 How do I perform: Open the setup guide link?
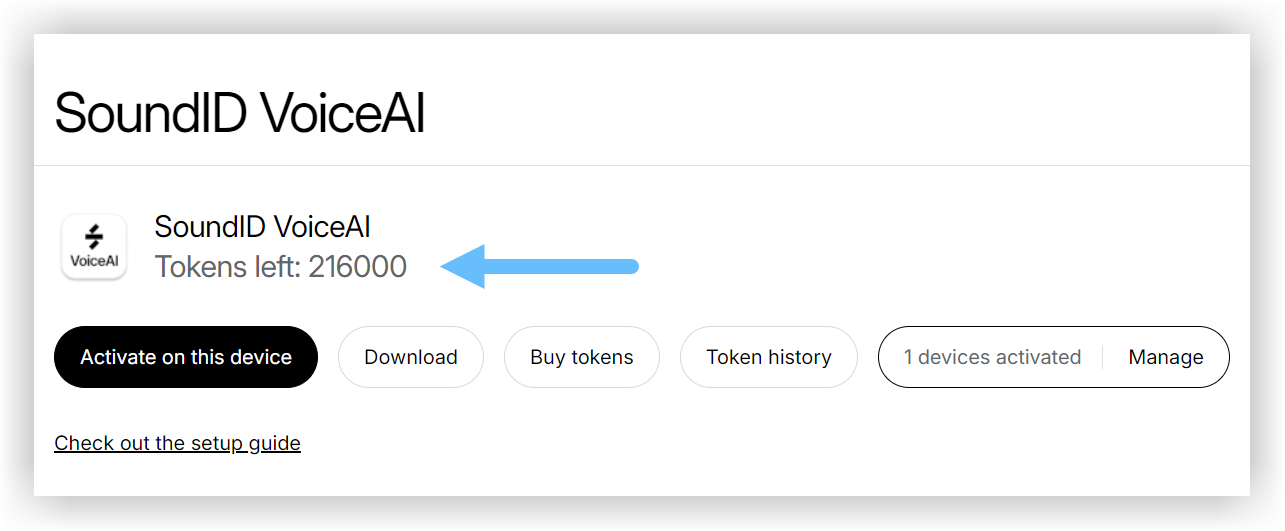[x=177, y=443]
